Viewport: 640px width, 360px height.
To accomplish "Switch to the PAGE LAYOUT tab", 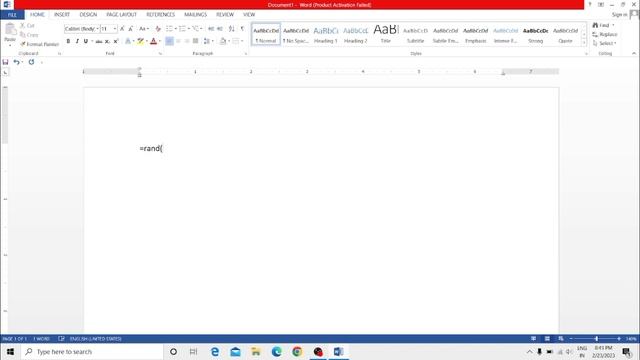I will click(121, 15).
